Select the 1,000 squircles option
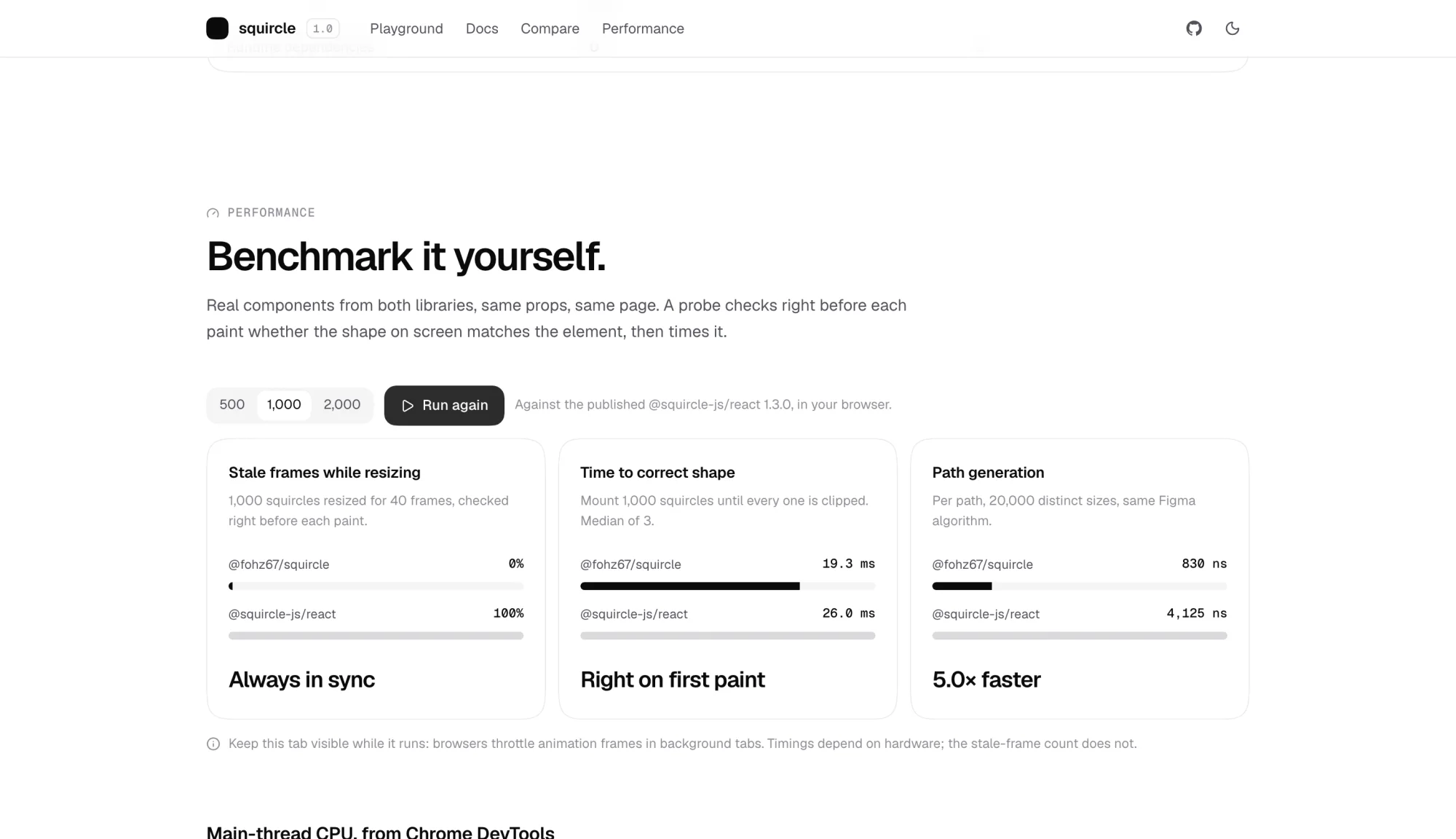 pyautogui.click(x=284, y=405)
